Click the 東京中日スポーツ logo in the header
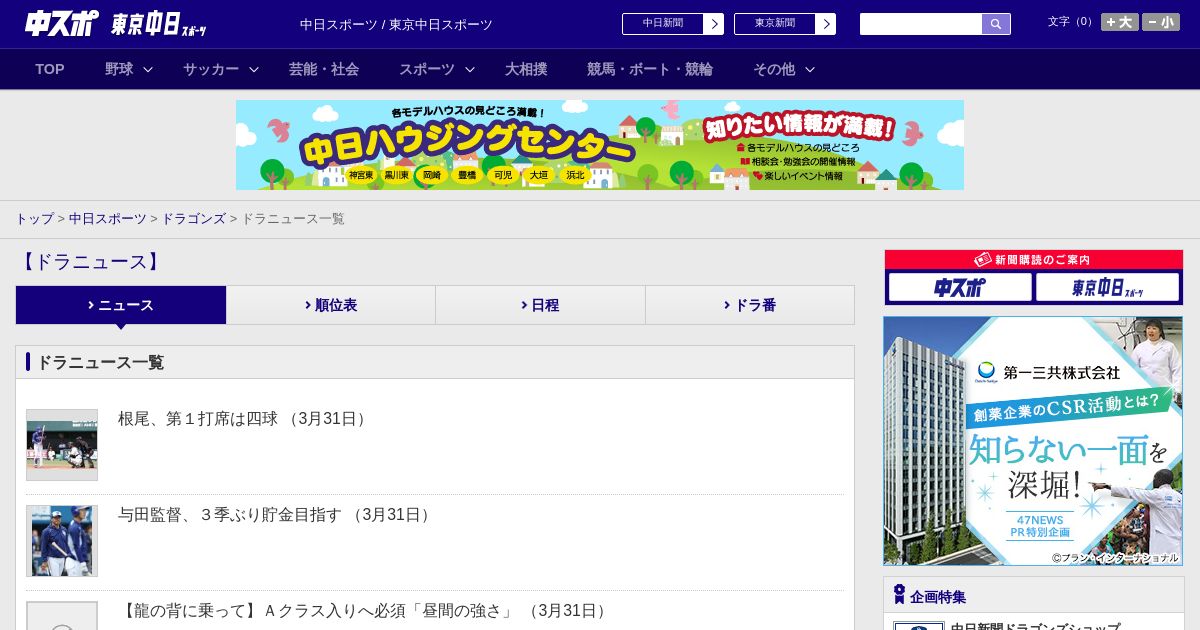 159,24
